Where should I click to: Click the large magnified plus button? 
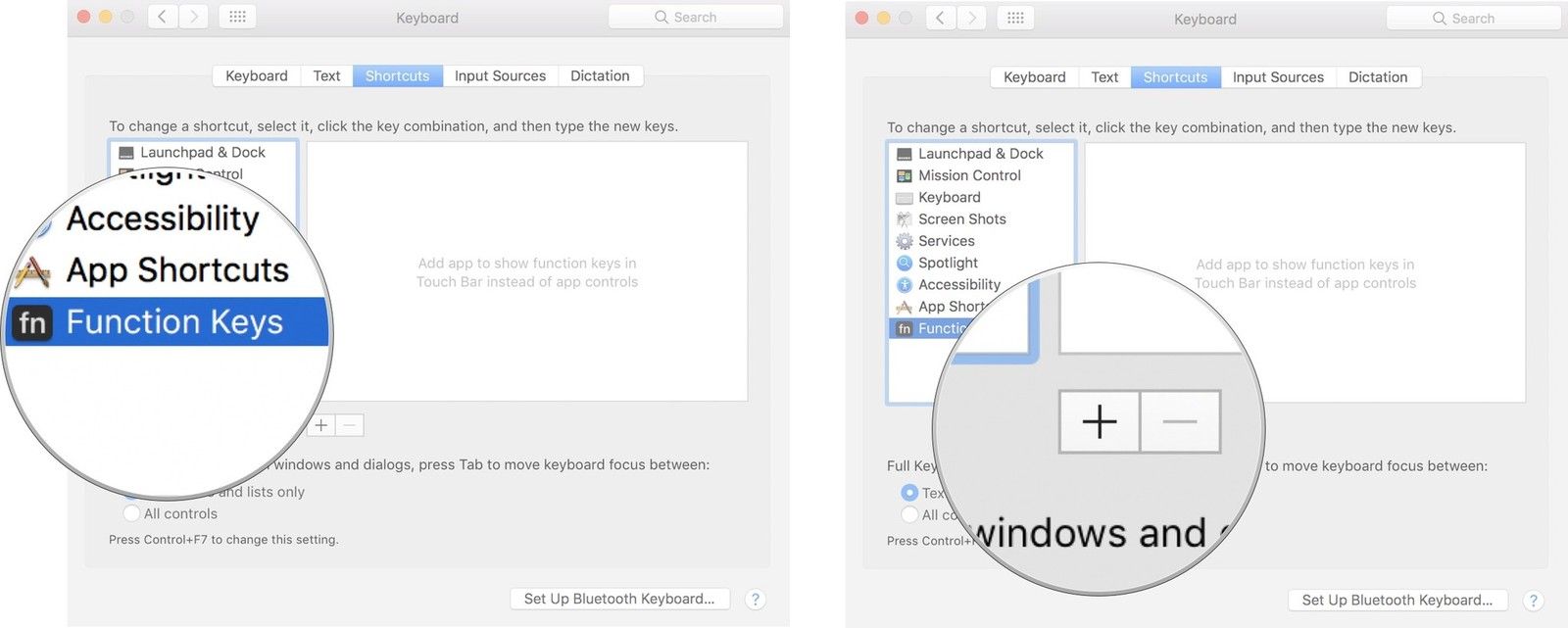tap(1100, 421)
